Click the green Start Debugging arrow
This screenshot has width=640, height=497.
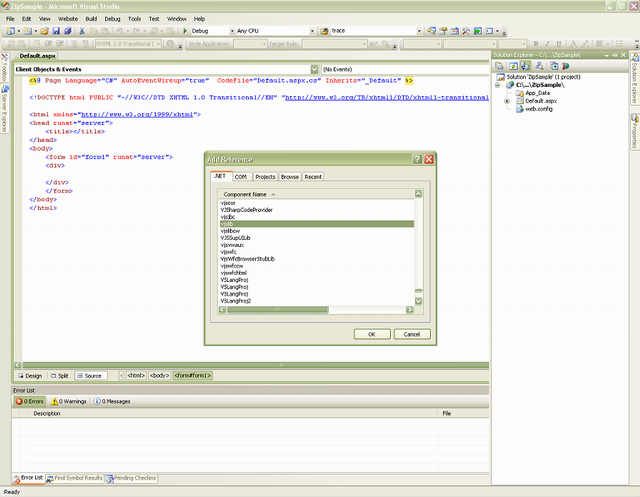(185, 31)
